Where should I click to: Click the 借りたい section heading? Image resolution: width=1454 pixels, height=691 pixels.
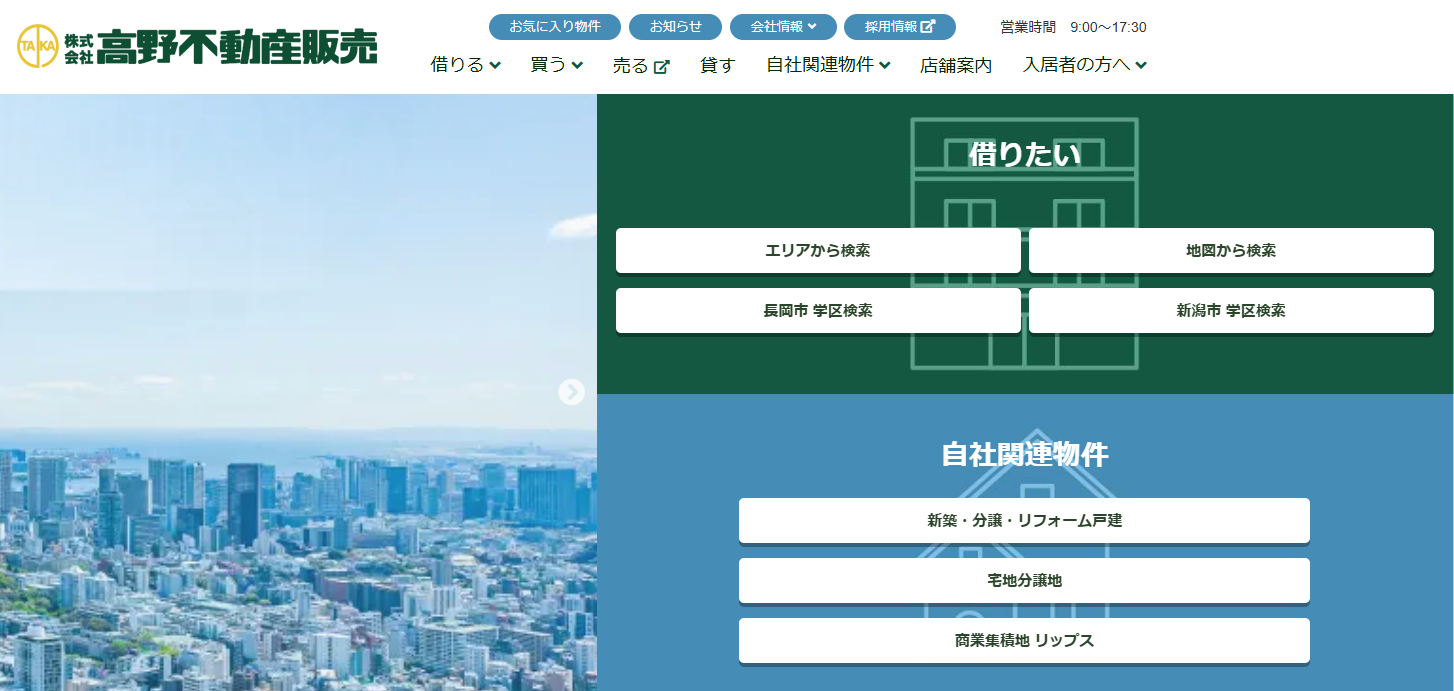1025,154
